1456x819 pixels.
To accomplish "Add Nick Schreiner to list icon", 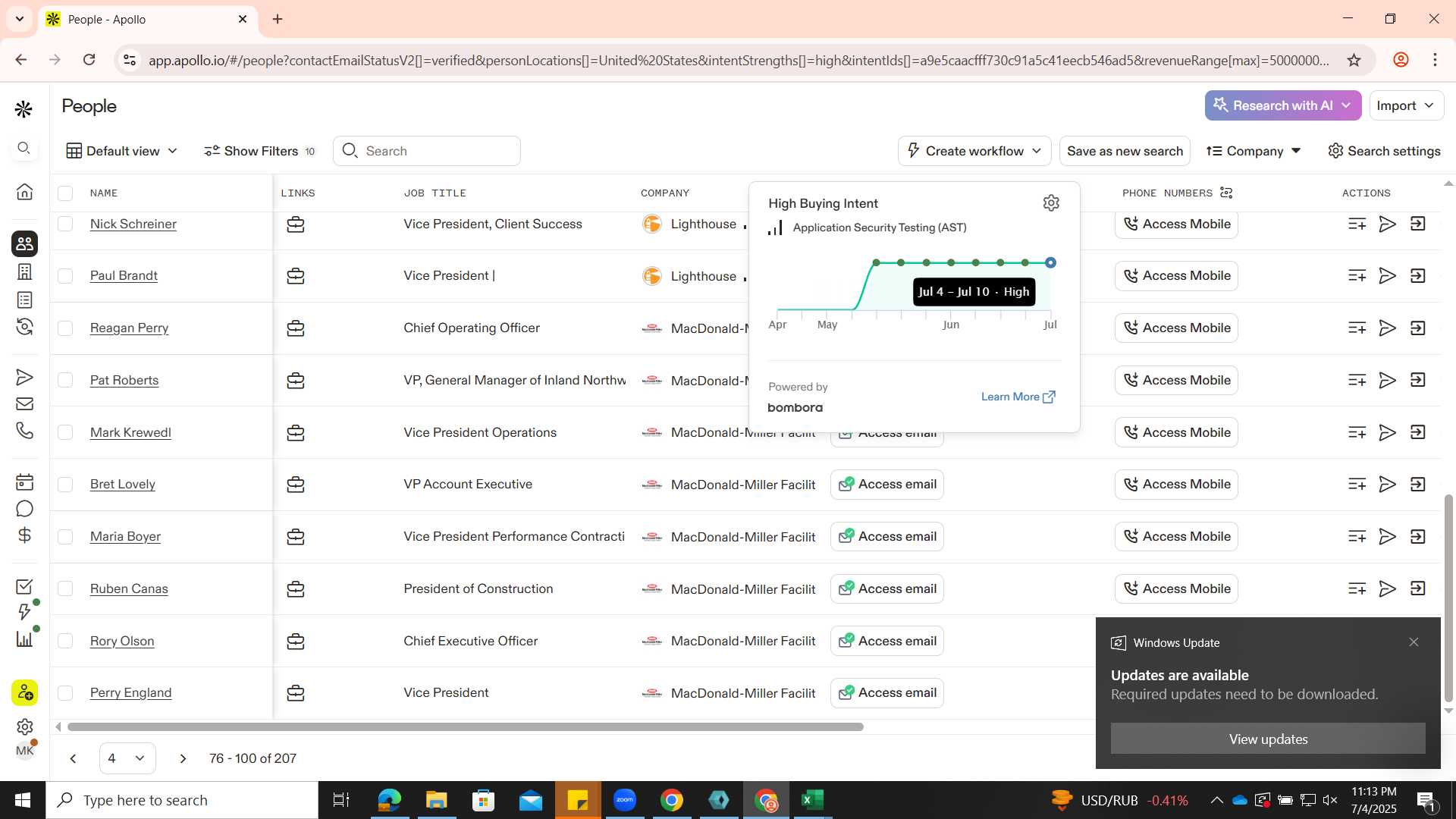I will click(1357, 224).
